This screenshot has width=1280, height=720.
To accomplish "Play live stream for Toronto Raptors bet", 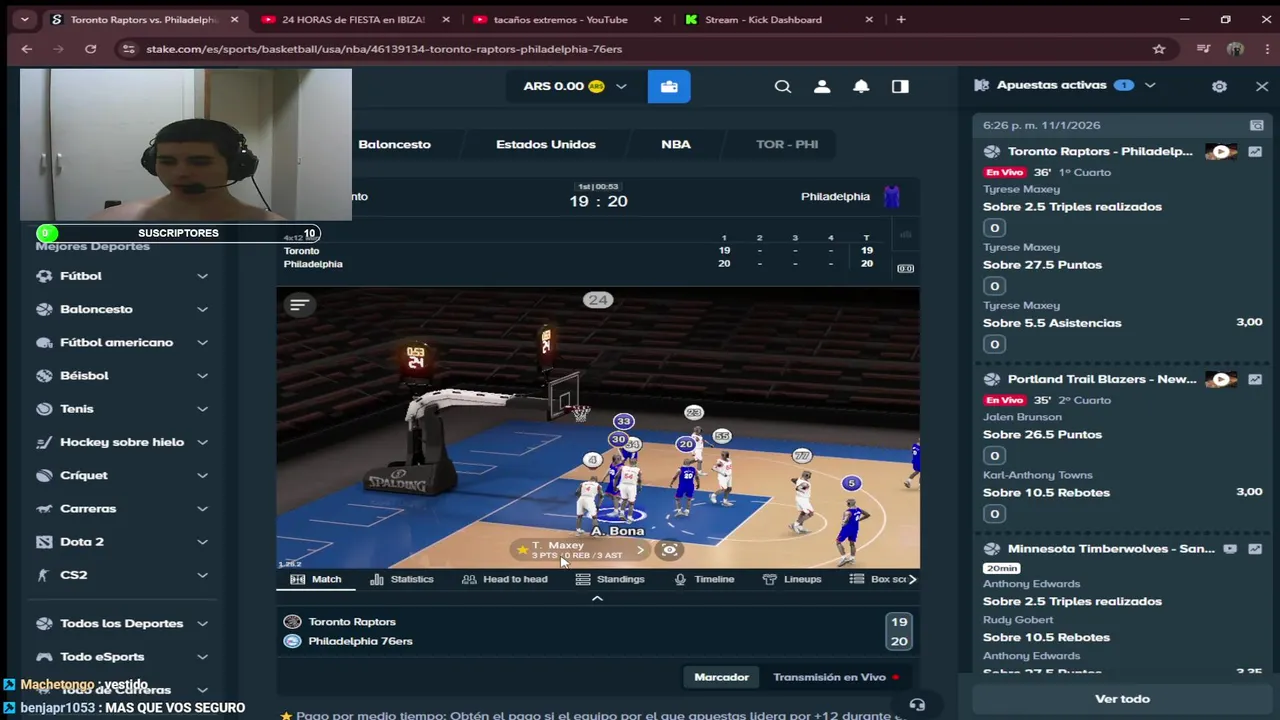I will [1220, 152].
